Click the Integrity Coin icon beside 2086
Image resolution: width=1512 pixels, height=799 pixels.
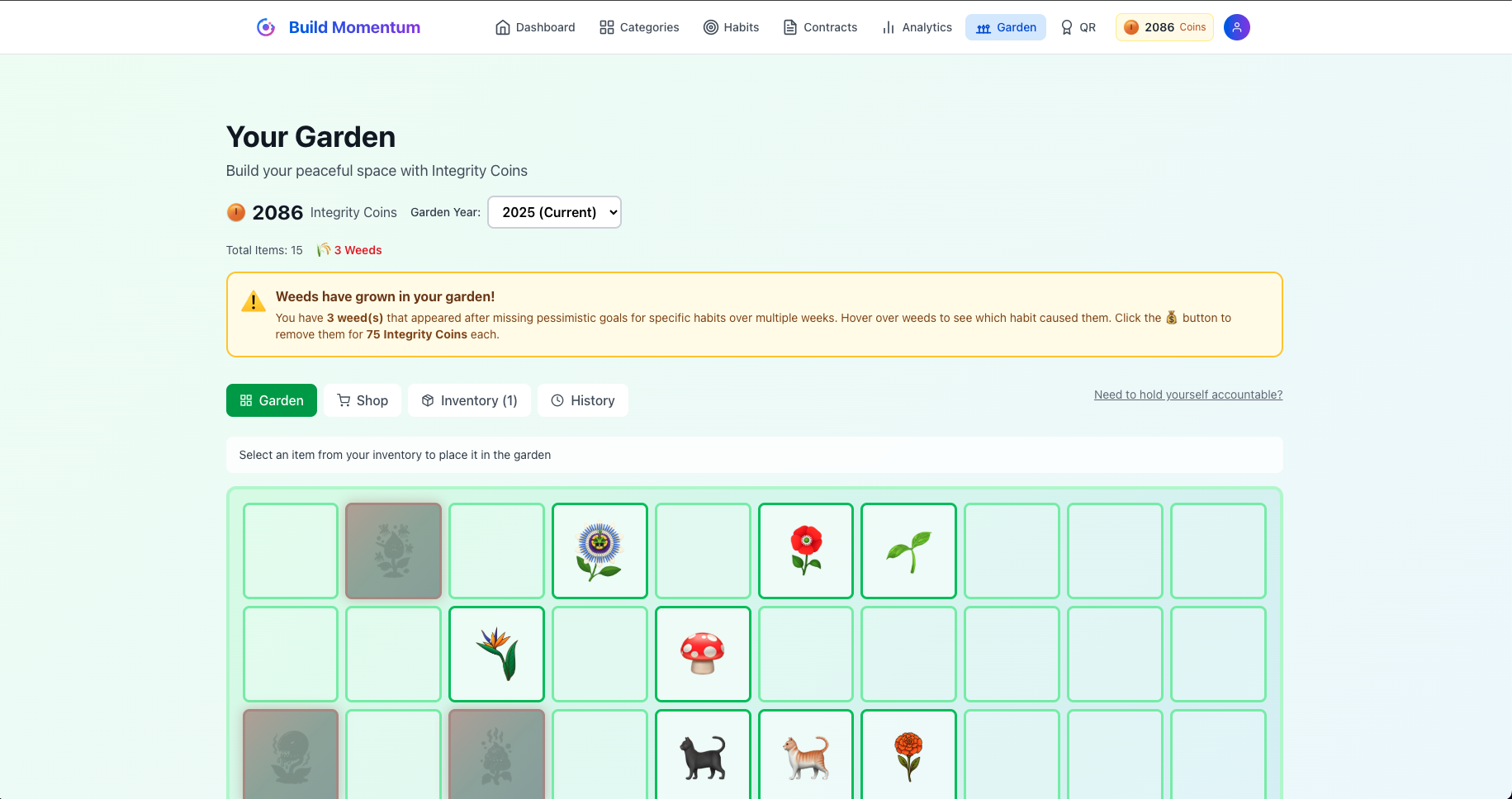click(235, 212)
